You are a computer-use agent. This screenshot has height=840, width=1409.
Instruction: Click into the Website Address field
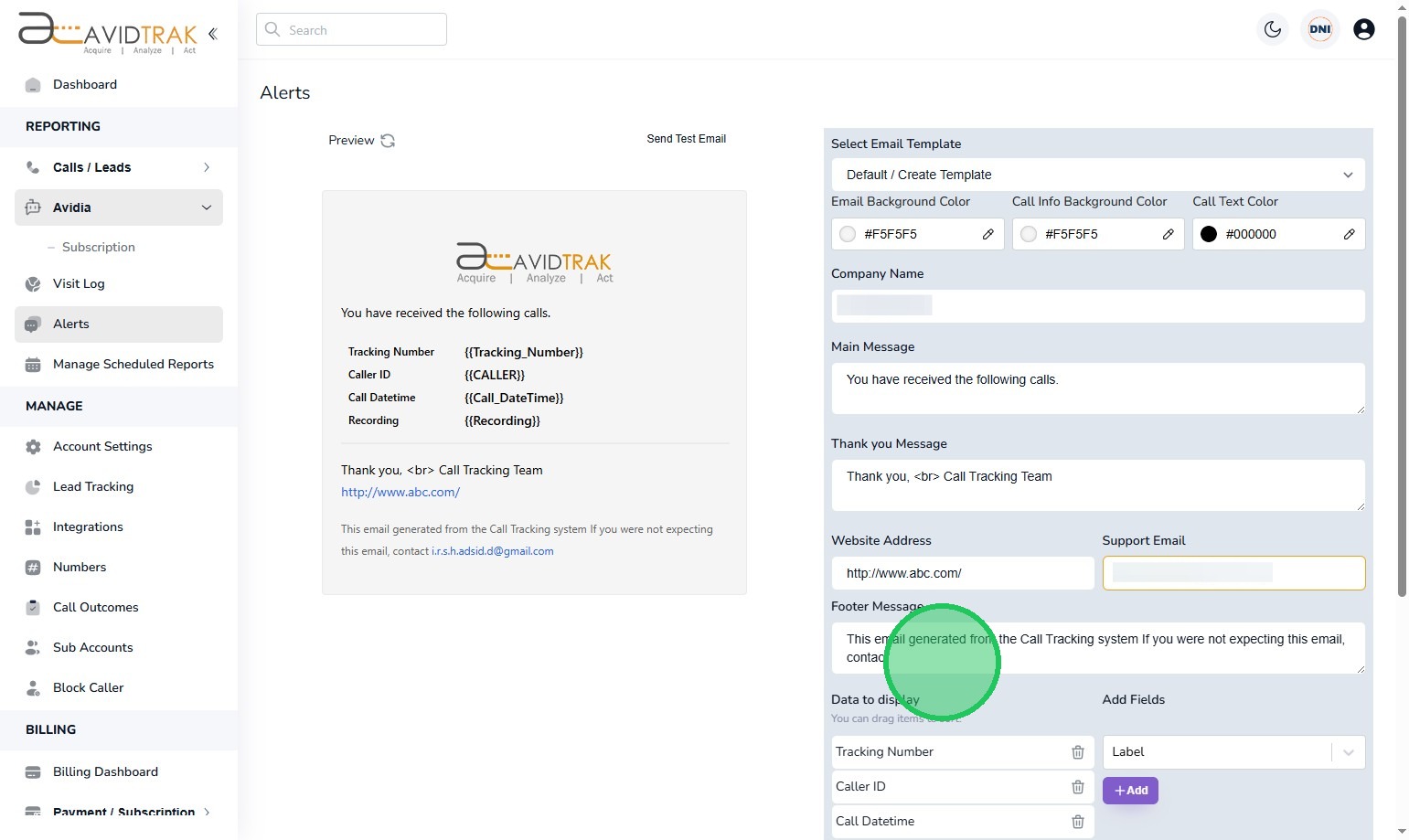pyautogui.click(x=962, y=573)
